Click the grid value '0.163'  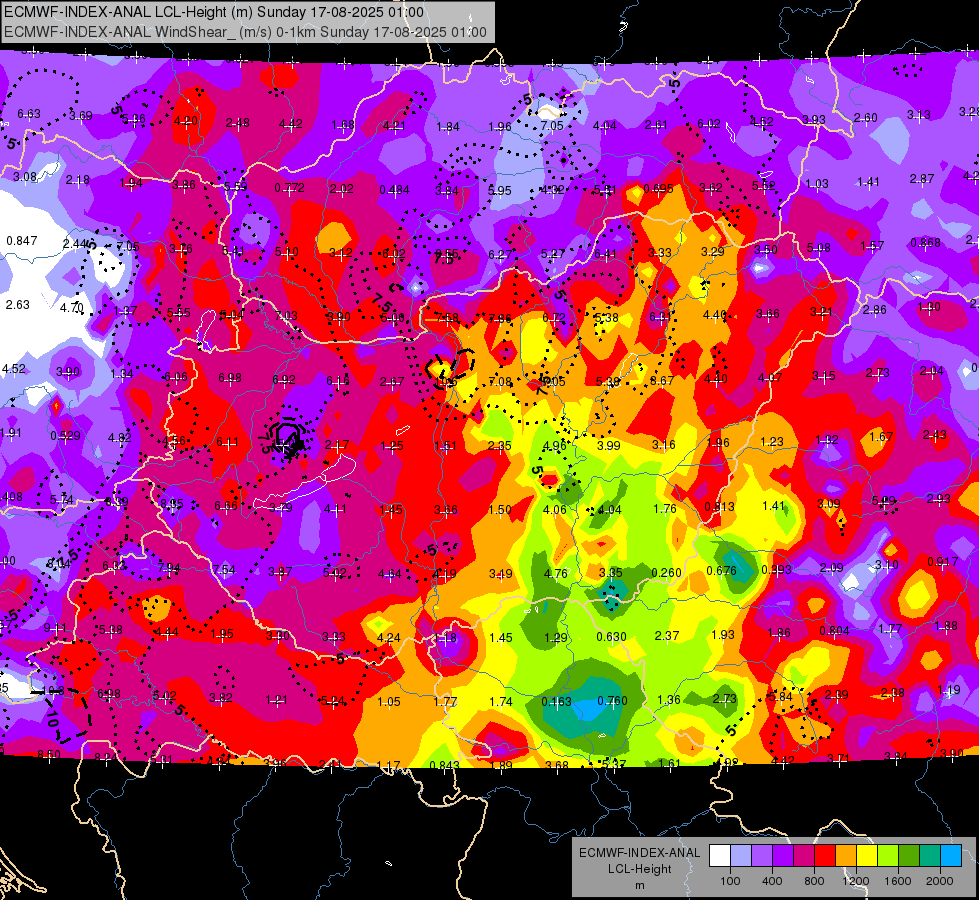tap(556, 701)
